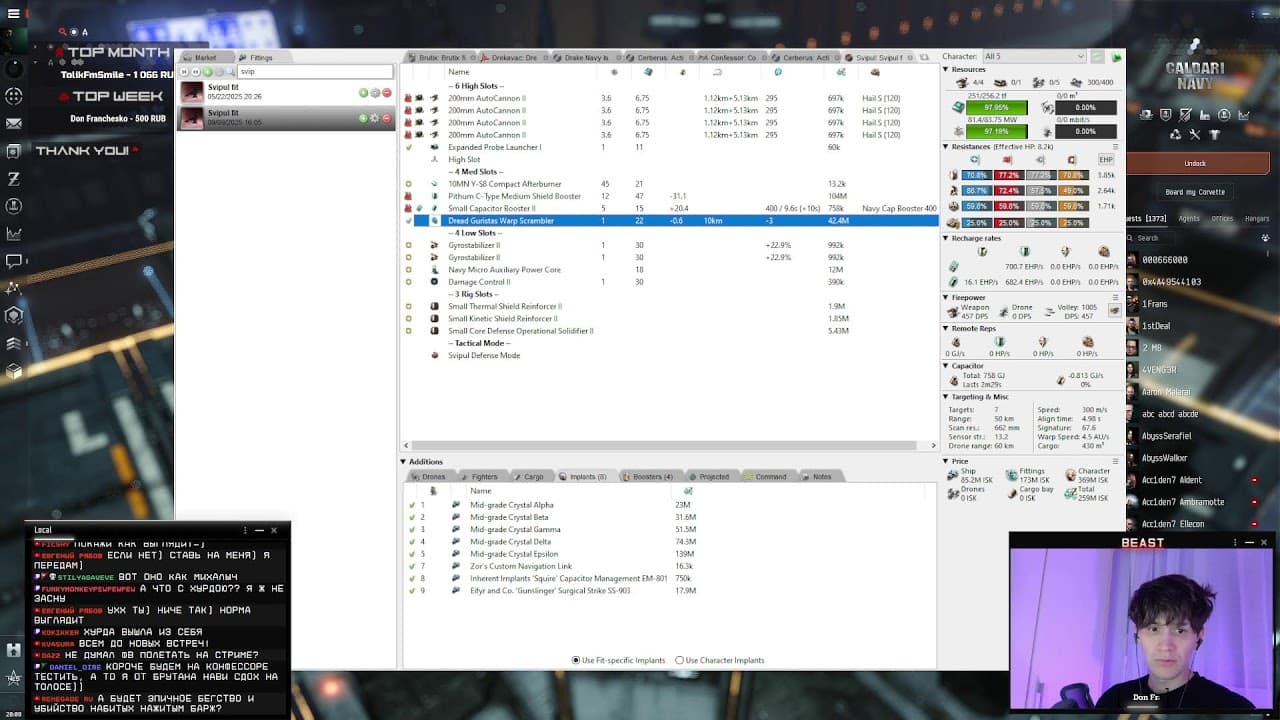Image resolution: width=1280 pixels, height=720 pixels.
Task: Open Firepower panel options menu
Action: tap(1115, 298)
